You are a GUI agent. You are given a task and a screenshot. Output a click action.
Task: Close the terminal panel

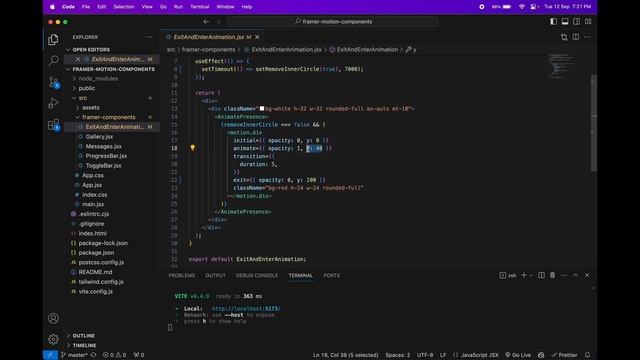587,276
